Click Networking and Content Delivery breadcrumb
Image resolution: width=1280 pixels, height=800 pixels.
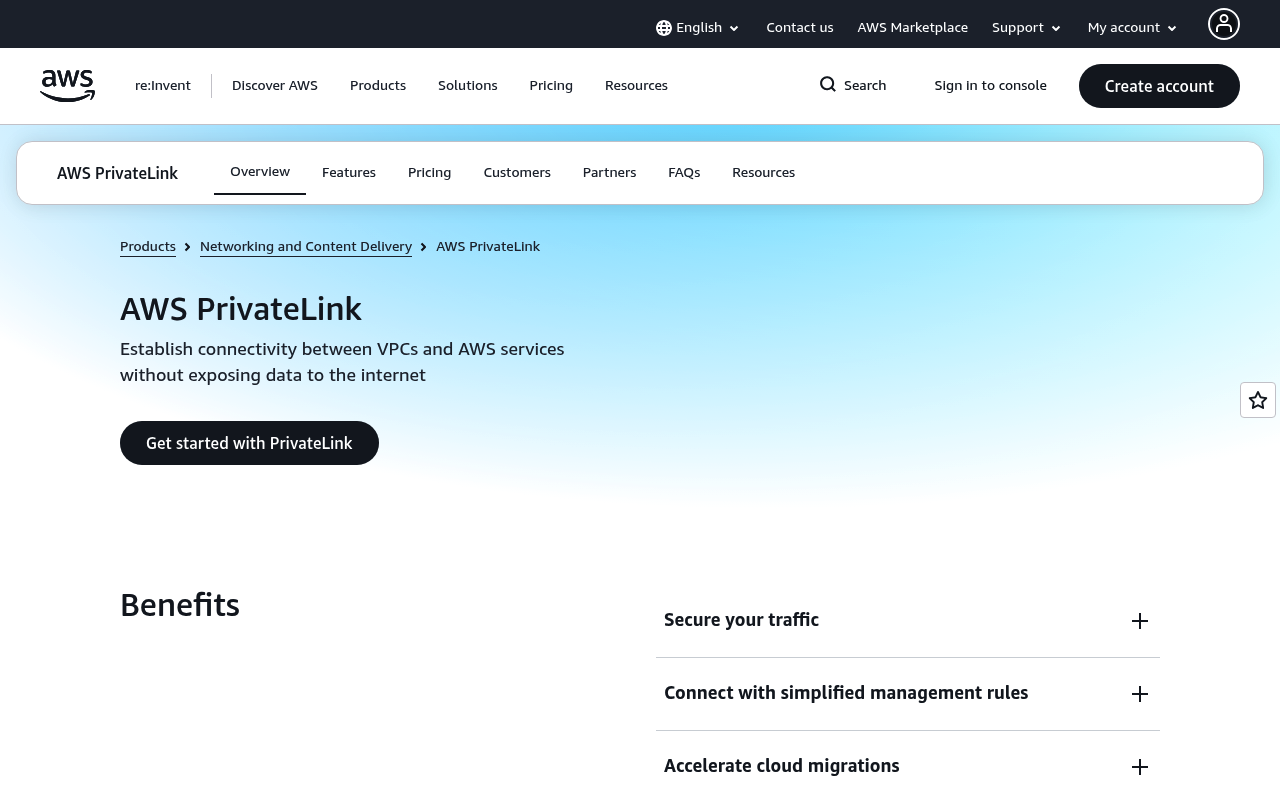[306, 247]
